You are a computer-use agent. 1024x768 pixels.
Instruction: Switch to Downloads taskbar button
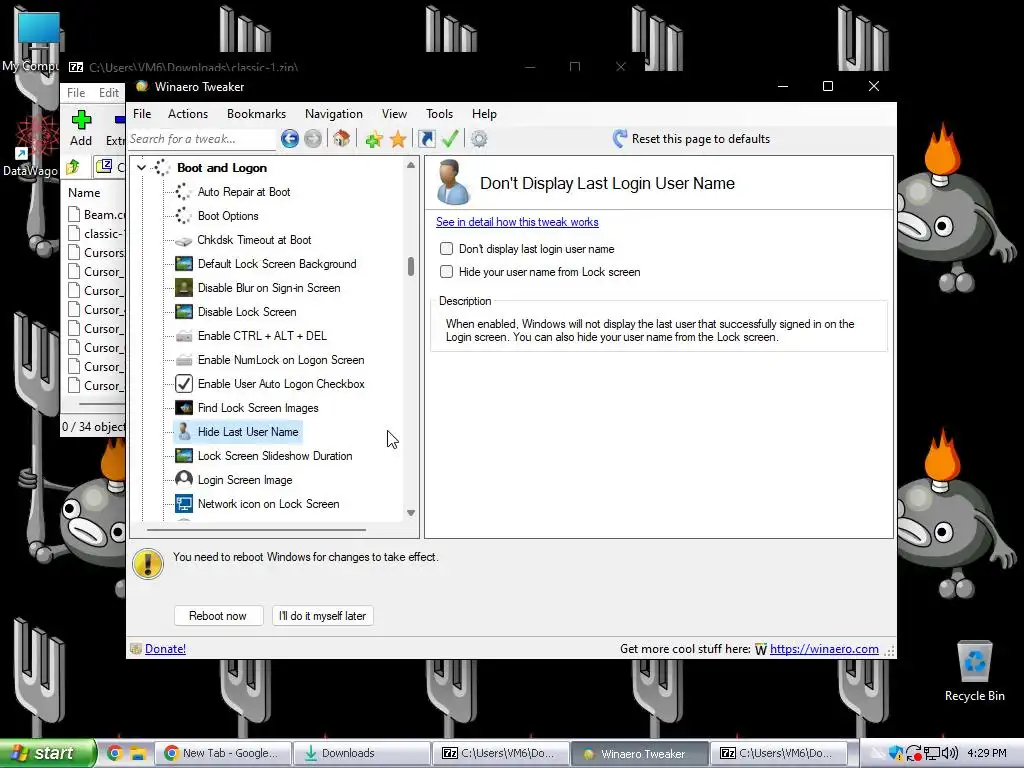tap(360, 754)
